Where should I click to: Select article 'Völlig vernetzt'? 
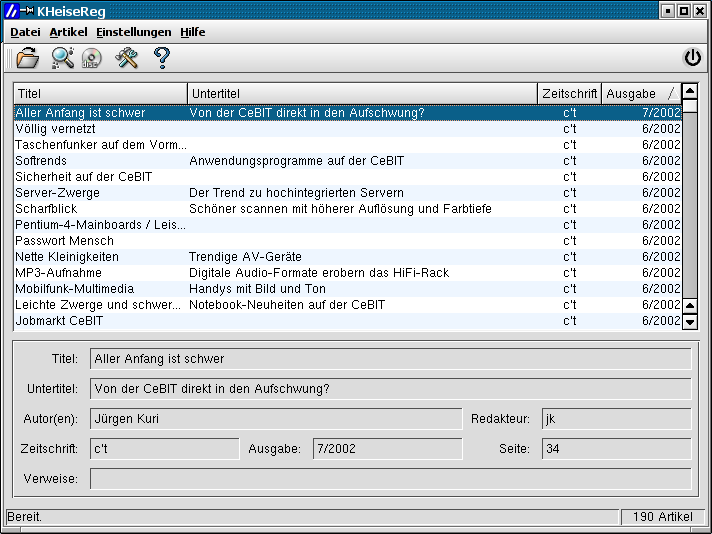tap(348, 129)
